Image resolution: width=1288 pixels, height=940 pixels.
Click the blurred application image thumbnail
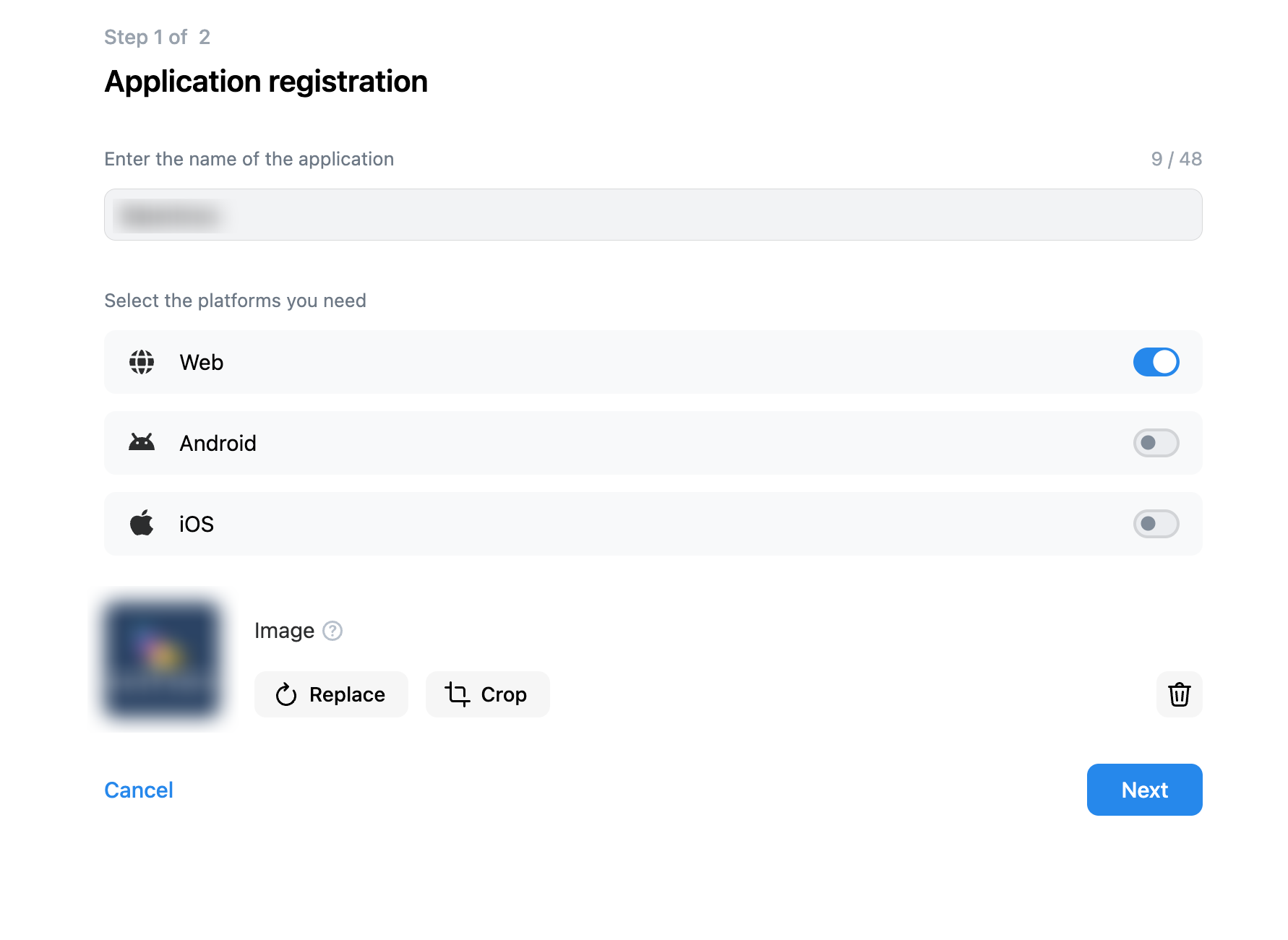point(162,660)
